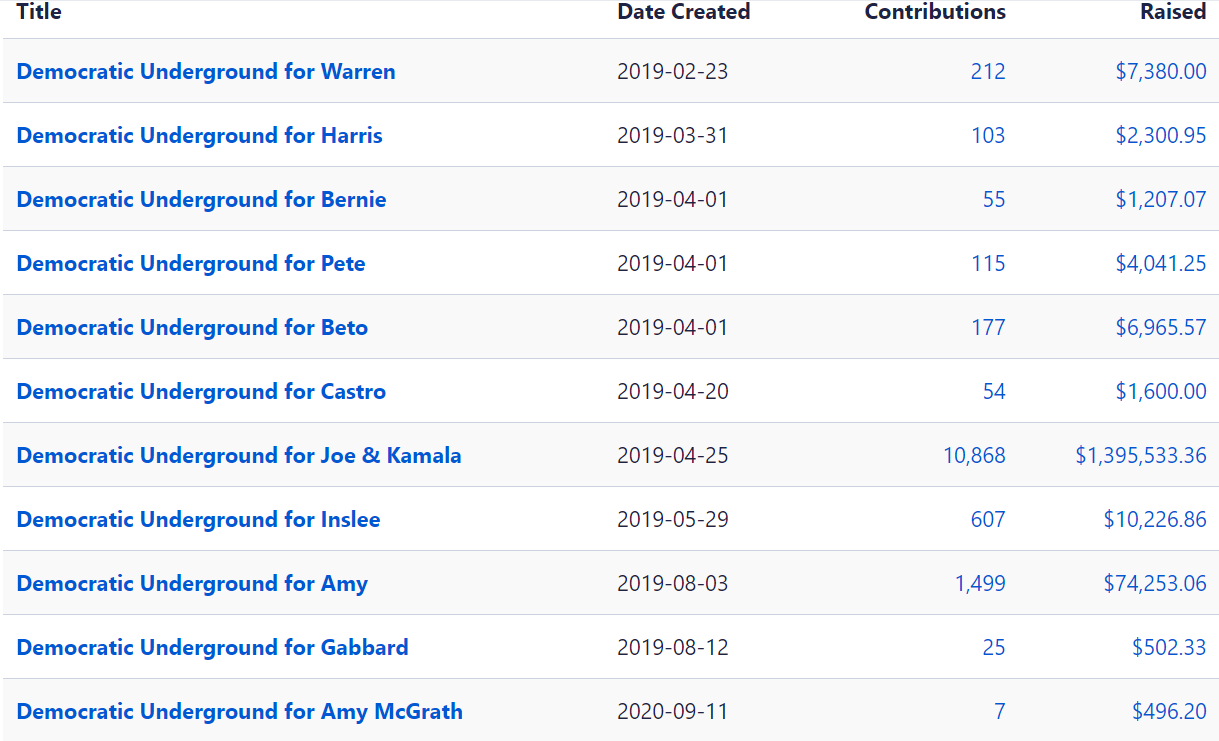This screenshot has height=741, width=1219.
Task: Click the Title column header
Action: point(39,12)
